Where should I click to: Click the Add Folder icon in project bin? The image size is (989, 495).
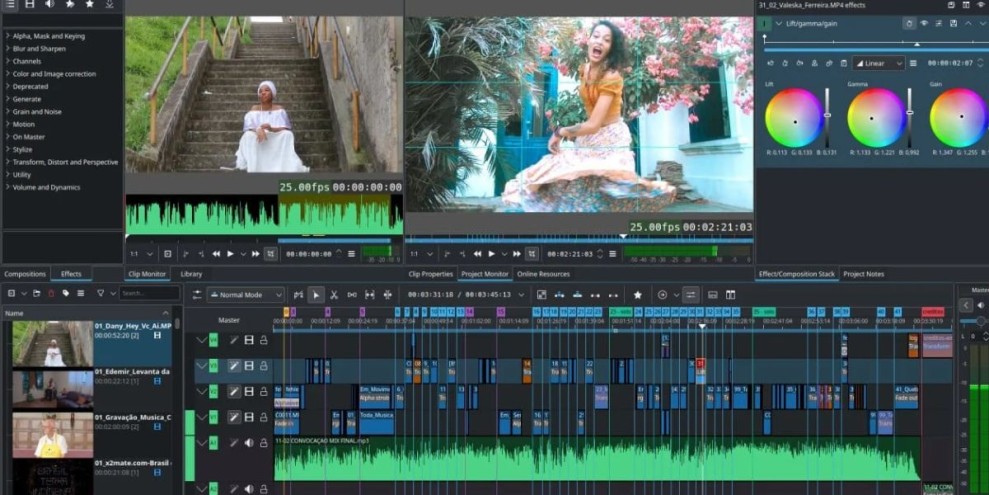click(x=37, y=293)
